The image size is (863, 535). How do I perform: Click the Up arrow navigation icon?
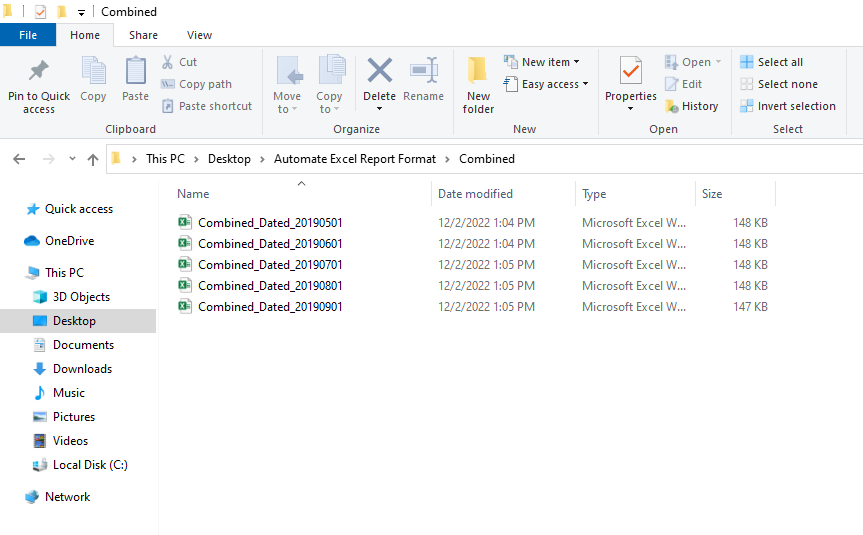[x=93, y=159]
